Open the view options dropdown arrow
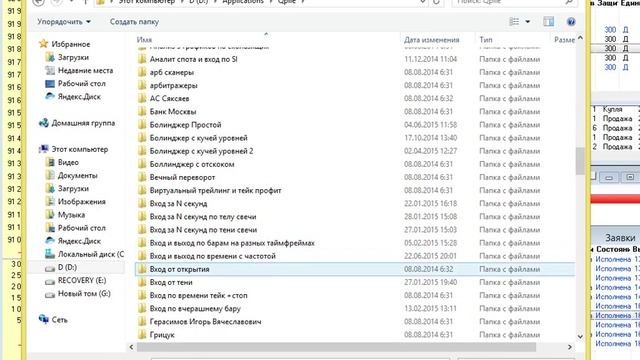640x360 pixels. [x=527, y=22]
